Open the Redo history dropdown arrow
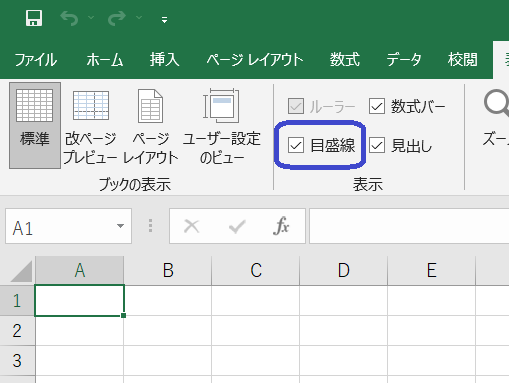 click(139, 17)
